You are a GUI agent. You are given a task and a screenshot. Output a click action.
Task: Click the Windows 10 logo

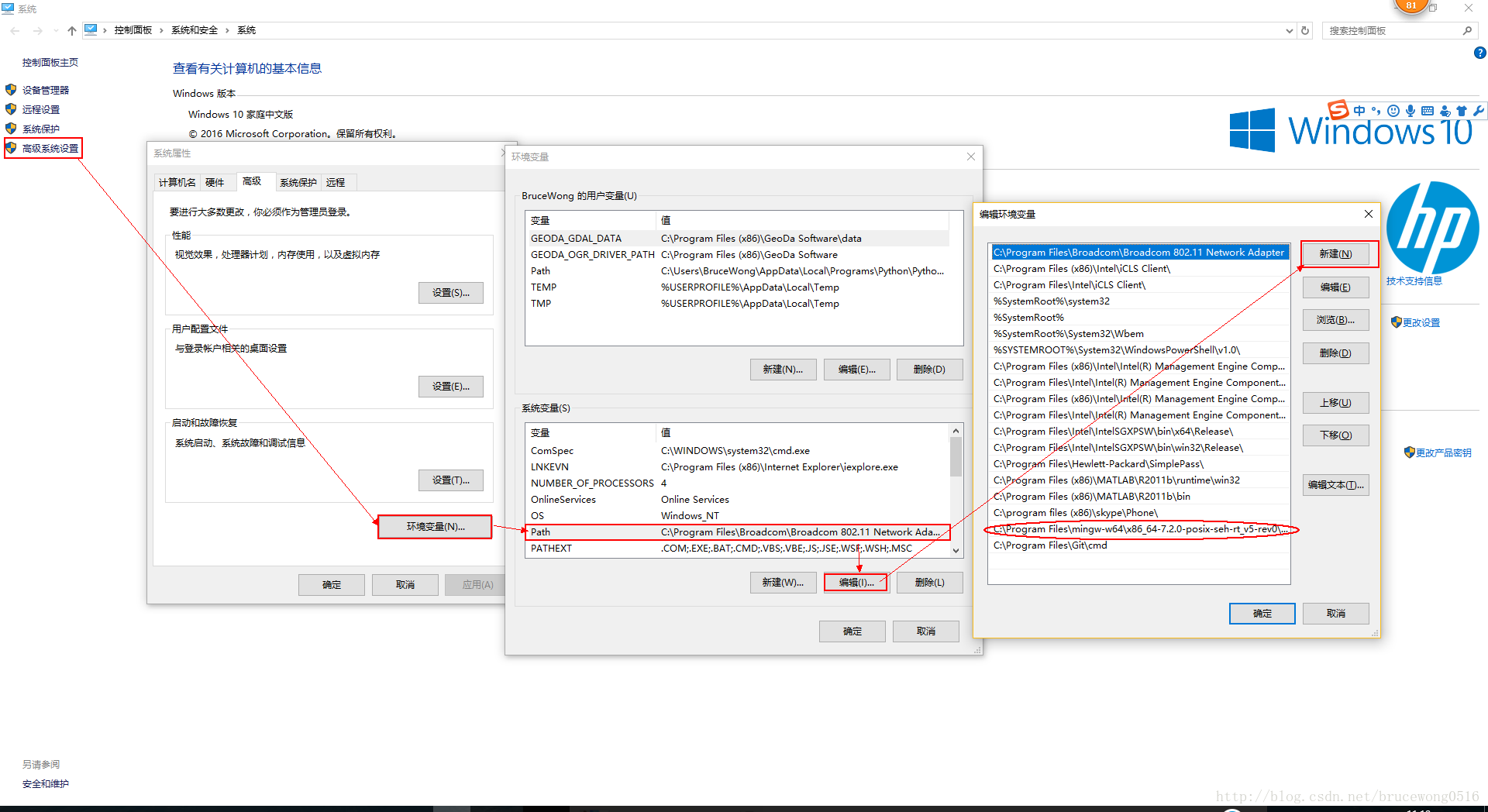[1351, 129]
